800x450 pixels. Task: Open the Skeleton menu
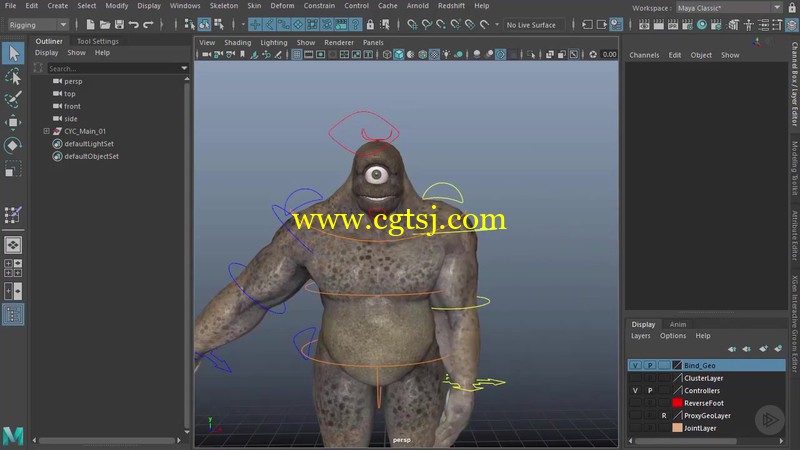[223, 6]
